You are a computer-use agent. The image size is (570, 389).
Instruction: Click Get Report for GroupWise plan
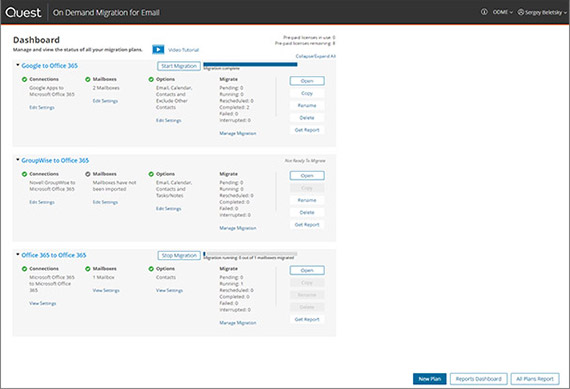click(307, 225)
